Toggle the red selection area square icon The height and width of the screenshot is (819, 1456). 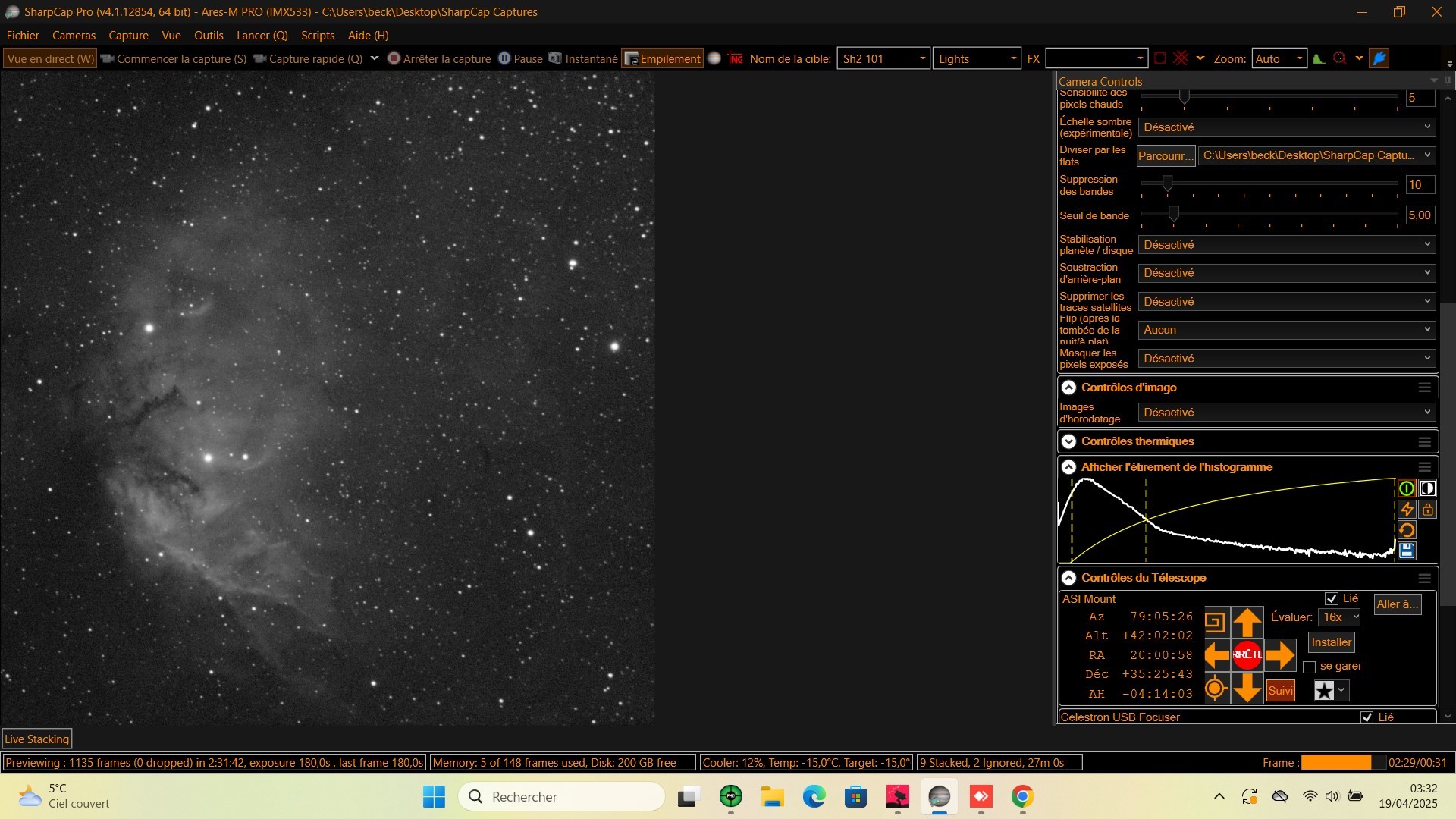tap(1160, 58)
